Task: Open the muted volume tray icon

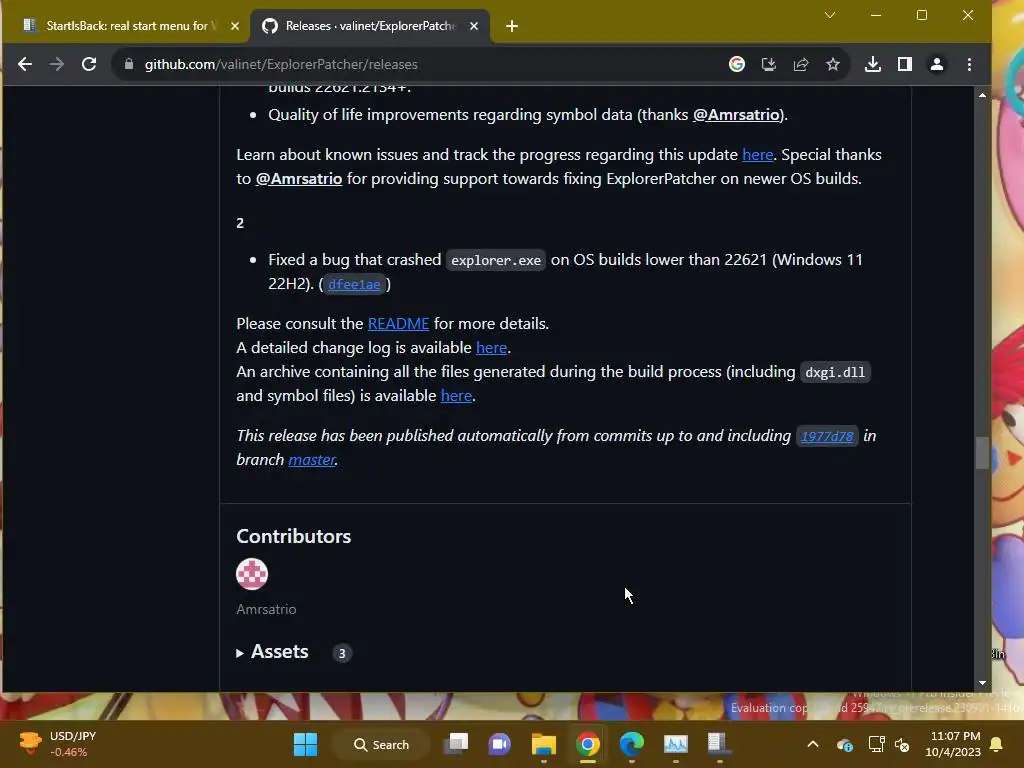Action: pos(902,744)
